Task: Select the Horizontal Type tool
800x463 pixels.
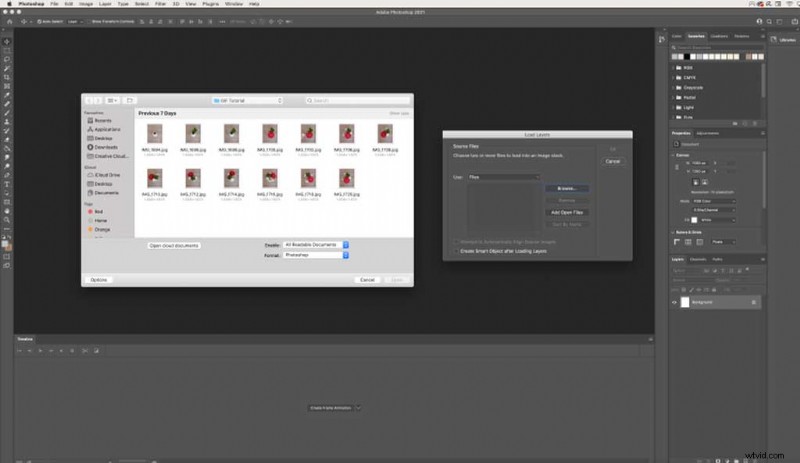Action: (x=7, y=184)
